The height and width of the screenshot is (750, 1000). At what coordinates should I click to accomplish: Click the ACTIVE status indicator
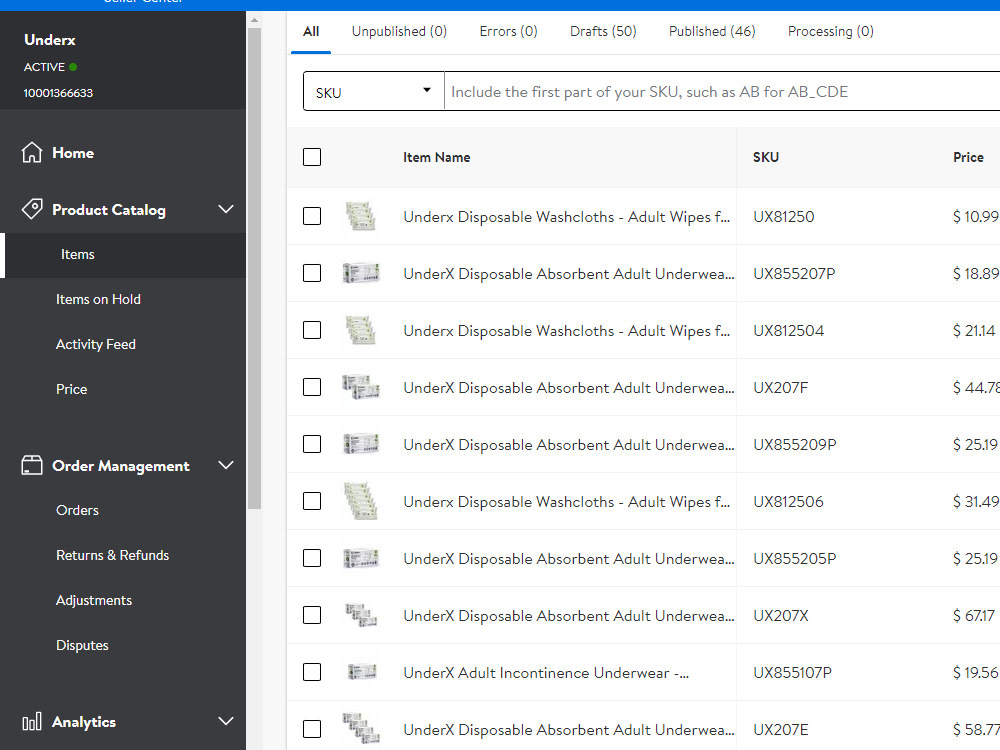(x=50, y=67)
